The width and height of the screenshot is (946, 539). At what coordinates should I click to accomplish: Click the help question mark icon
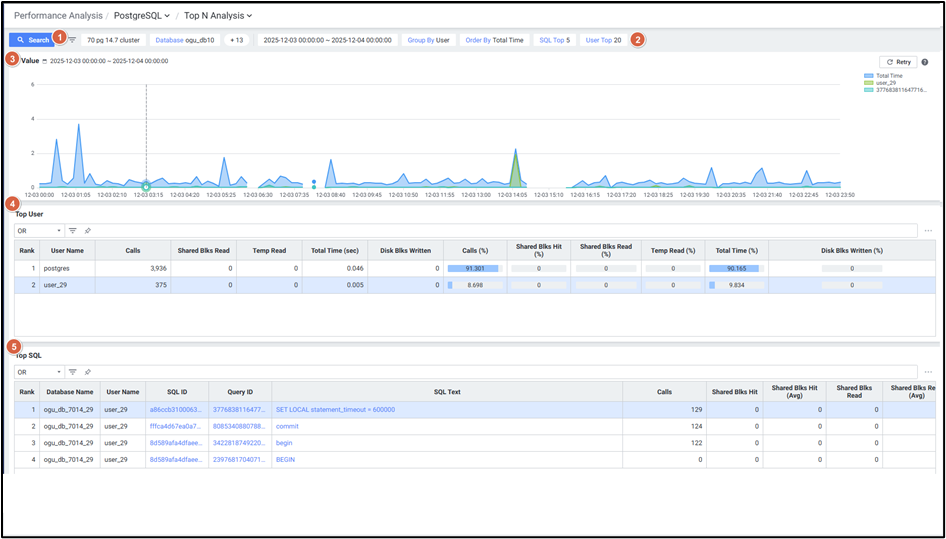point(924,62)
